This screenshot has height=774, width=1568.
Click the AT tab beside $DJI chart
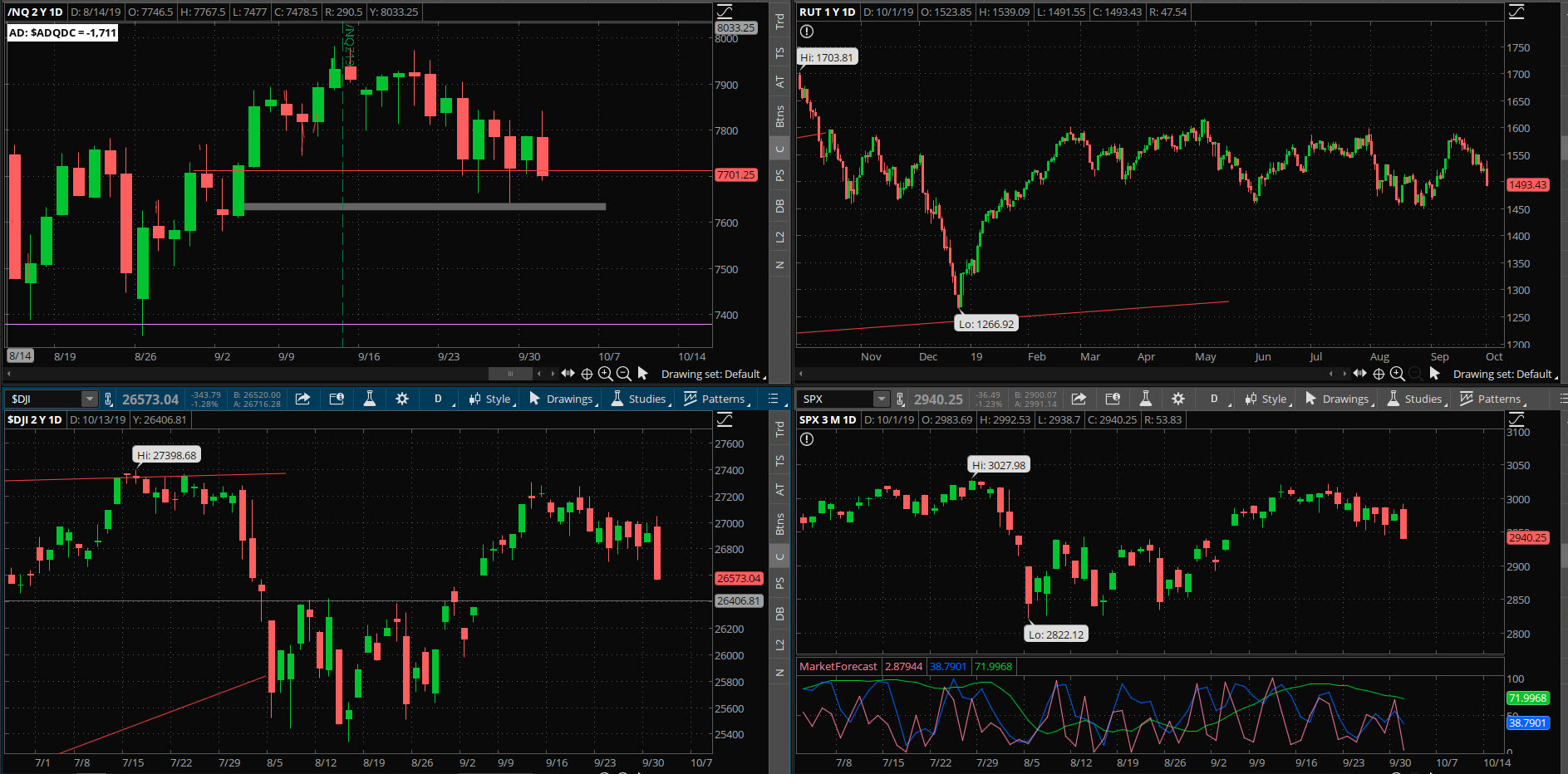(779, 489)
